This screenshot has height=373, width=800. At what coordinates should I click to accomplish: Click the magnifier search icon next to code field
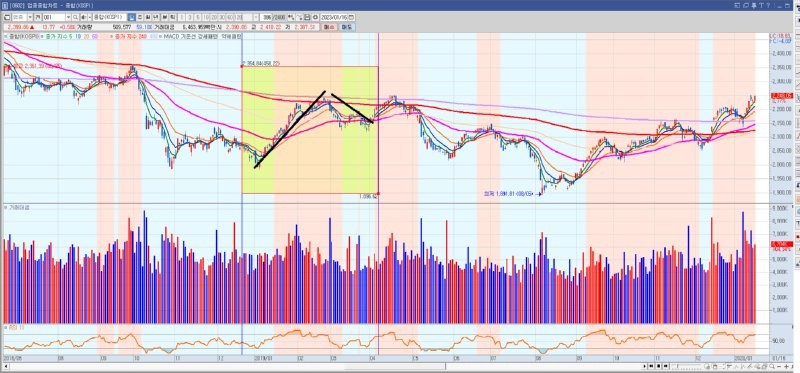coord(76,17)
